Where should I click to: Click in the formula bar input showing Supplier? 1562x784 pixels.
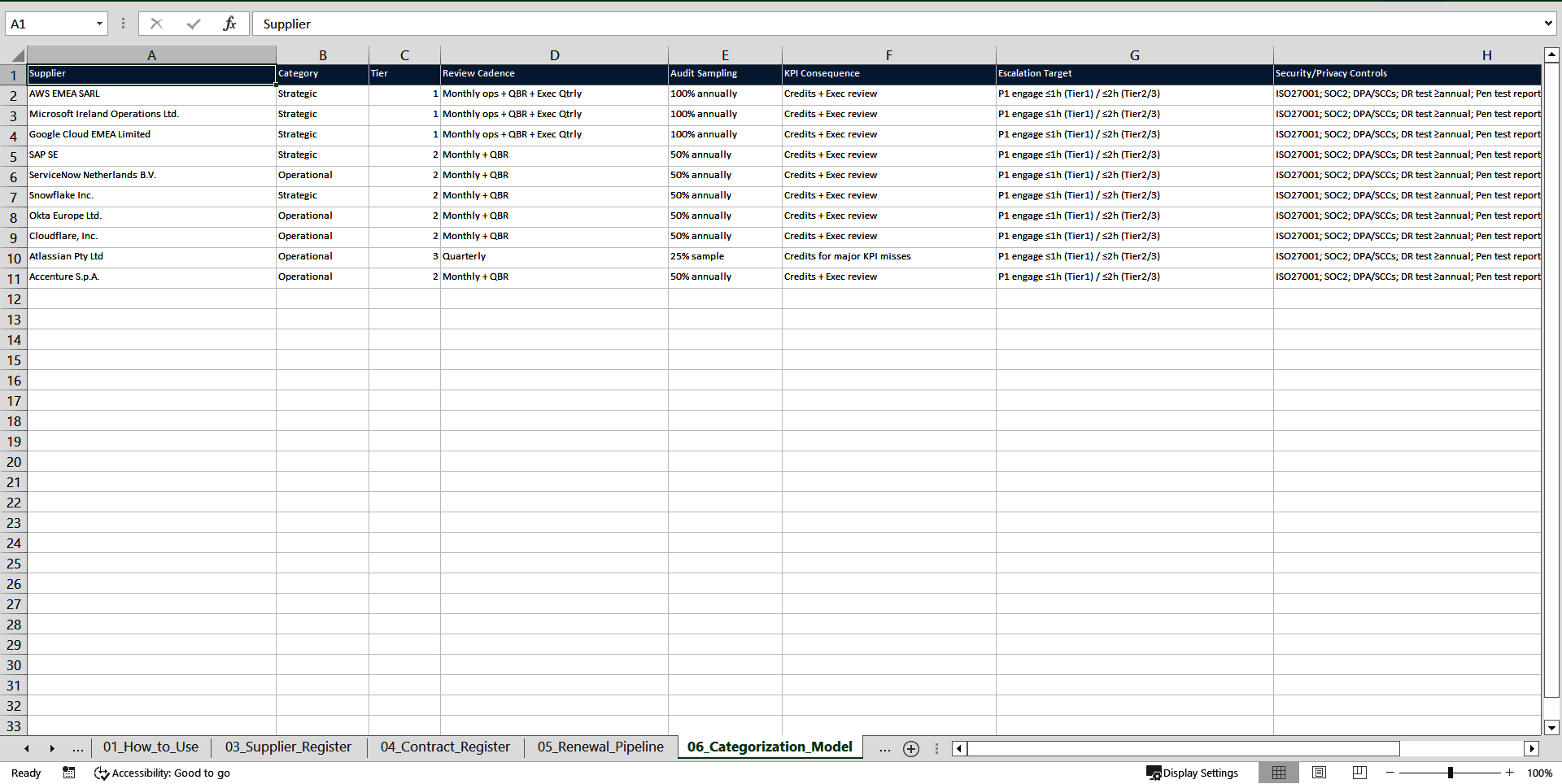click(895, 24)
